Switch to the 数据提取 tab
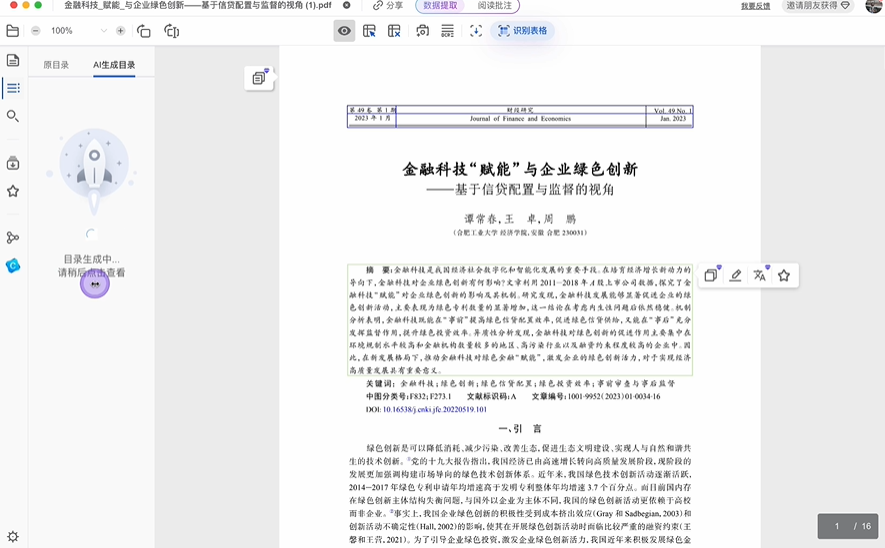Image resolution: width=885 pixels, height=548 pixels. coord(440,6)
